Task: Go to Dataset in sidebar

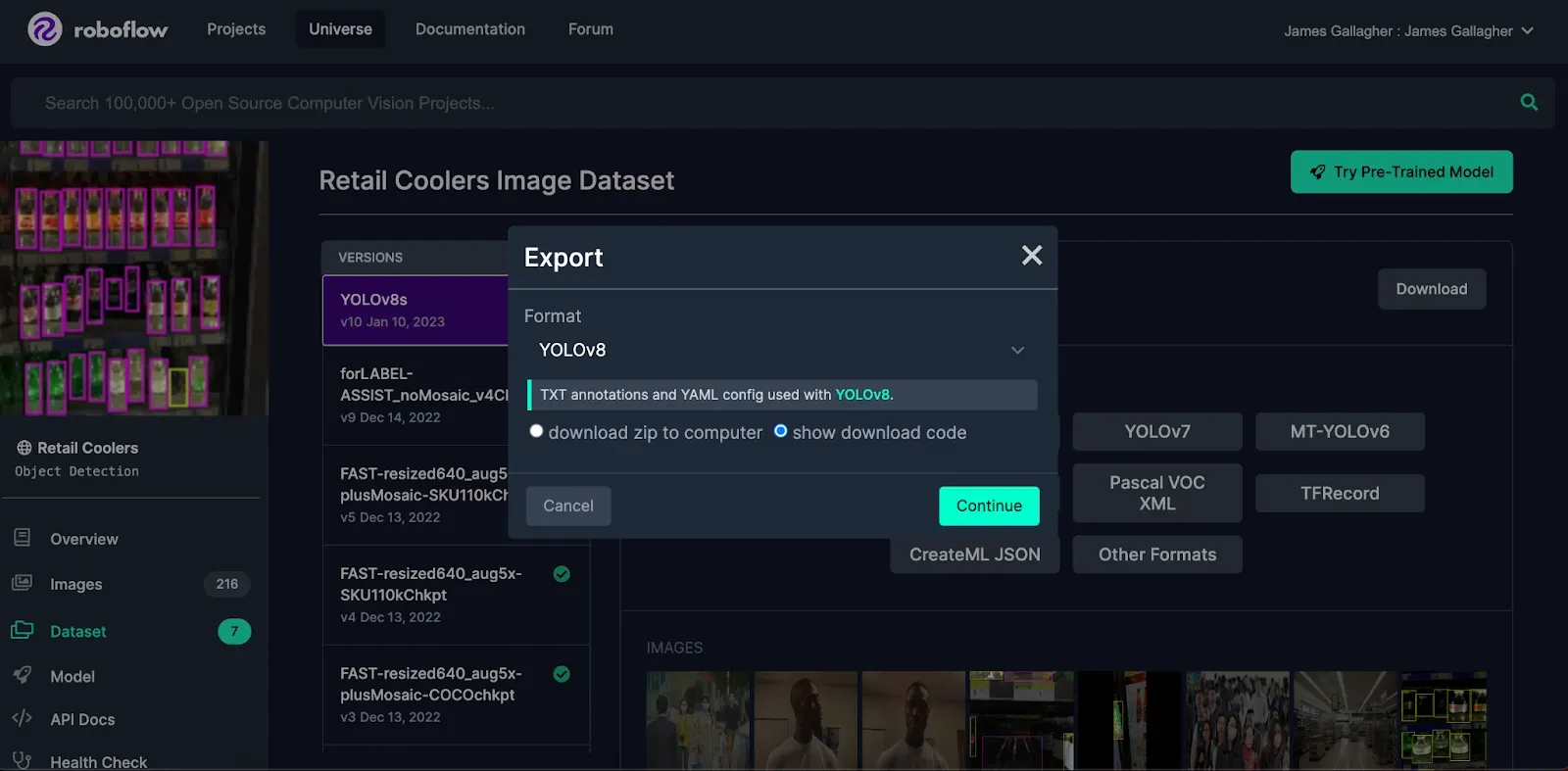Action: coord(78,631)
